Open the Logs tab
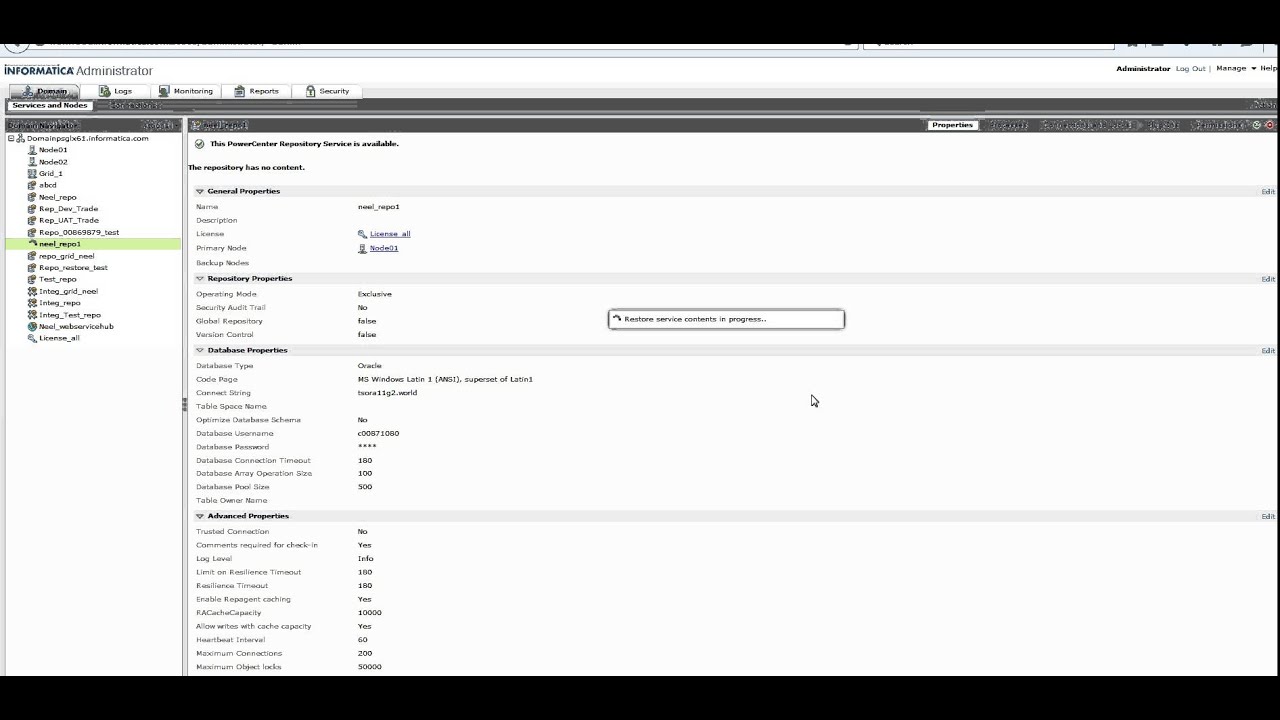The image size is (1280, 720). tap(115, 91)
